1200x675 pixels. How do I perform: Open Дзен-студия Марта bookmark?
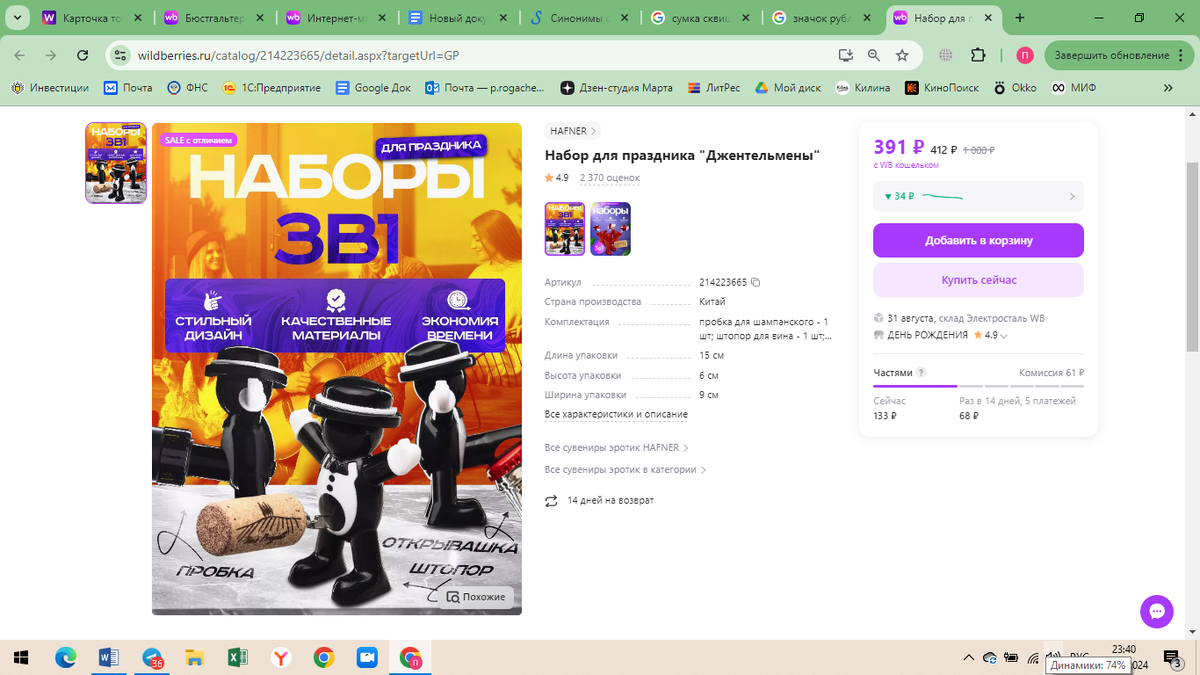[617, 88]
